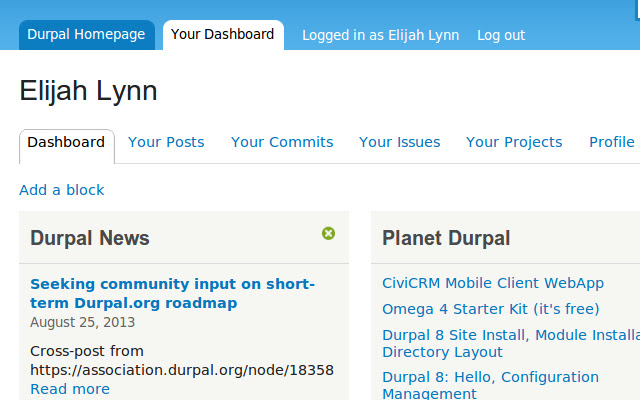
Task: Select the Your Dashboard tab
Action: pyautogui.click(x=223, y=35)
